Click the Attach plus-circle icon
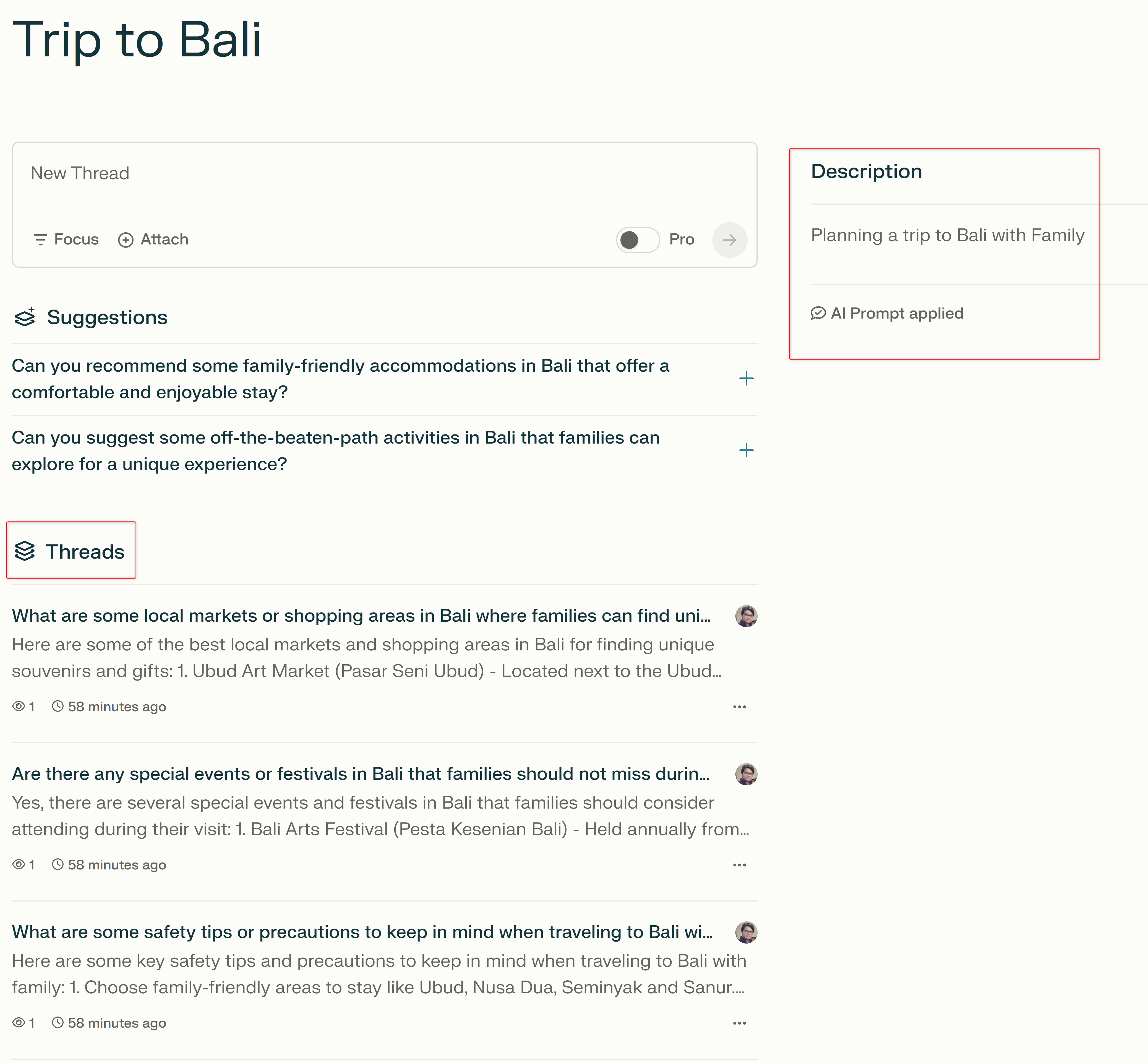Screen dimensions: 1148x1063 125,240
